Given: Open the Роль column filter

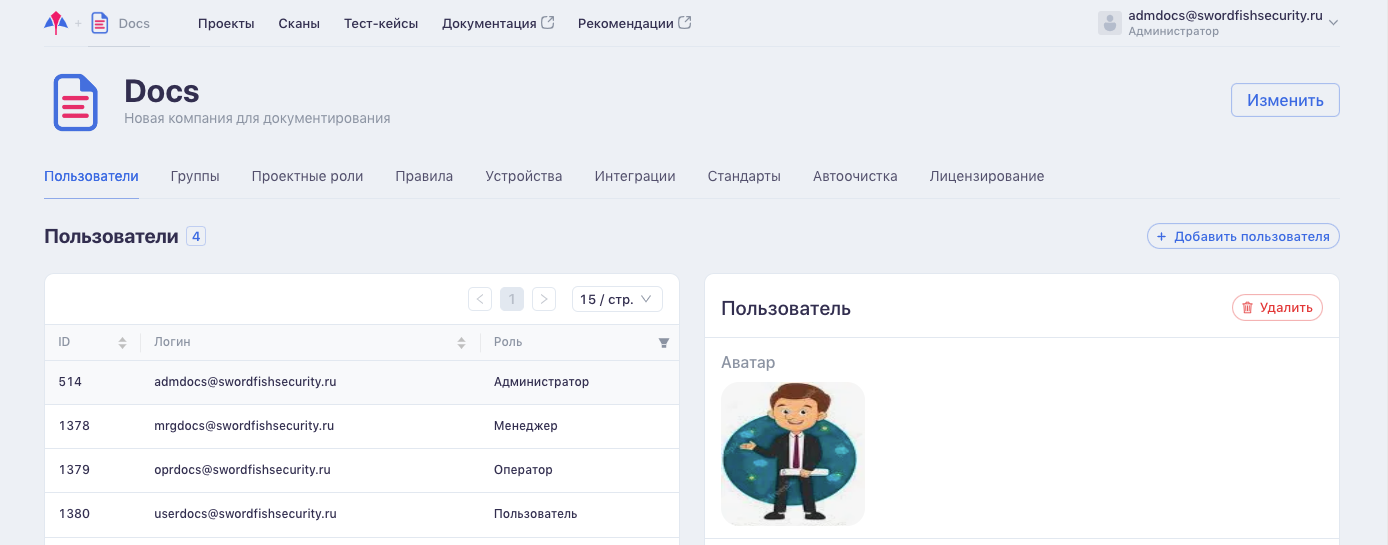Looking at the screenshot, I should [663, 343].
